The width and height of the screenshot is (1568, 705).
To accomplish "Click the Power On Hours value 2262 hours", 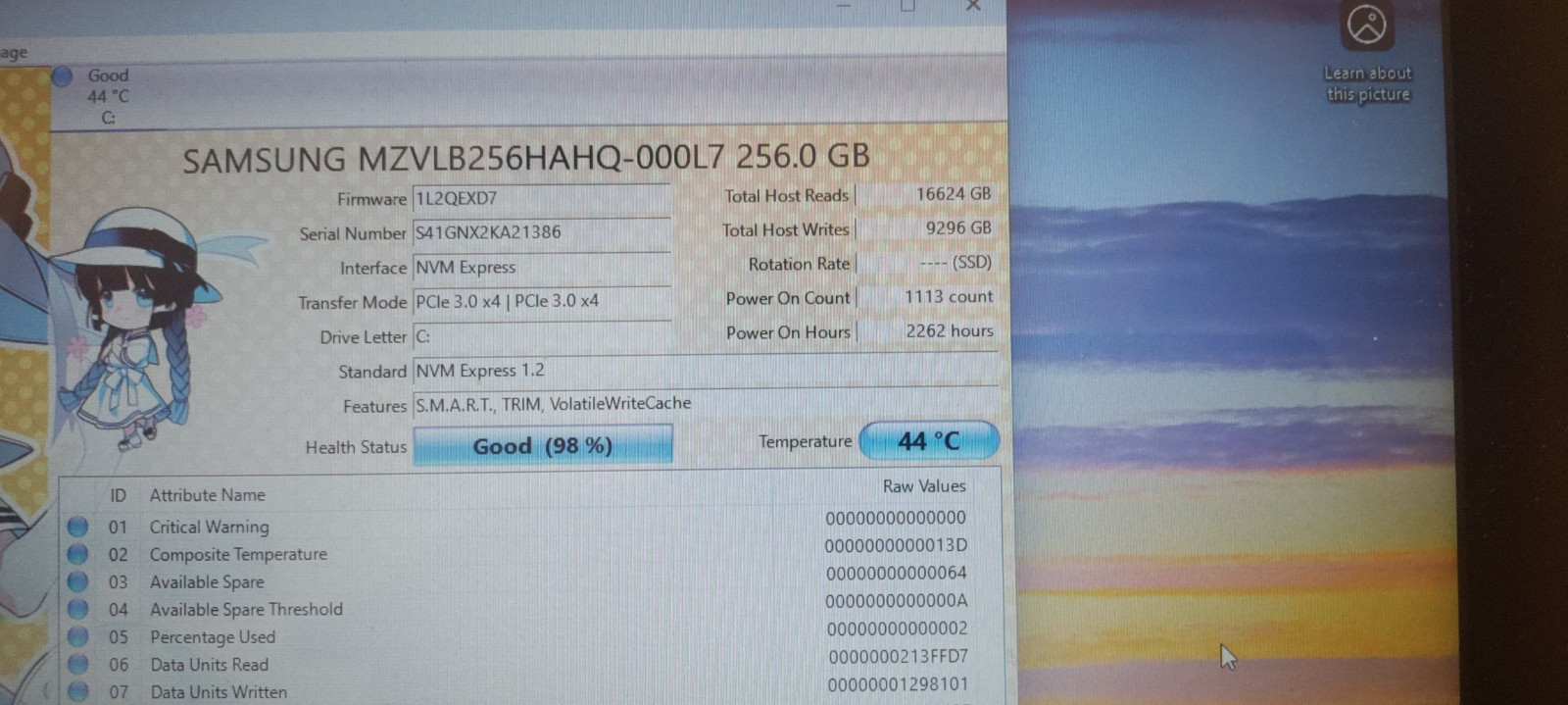I will 926,331.
